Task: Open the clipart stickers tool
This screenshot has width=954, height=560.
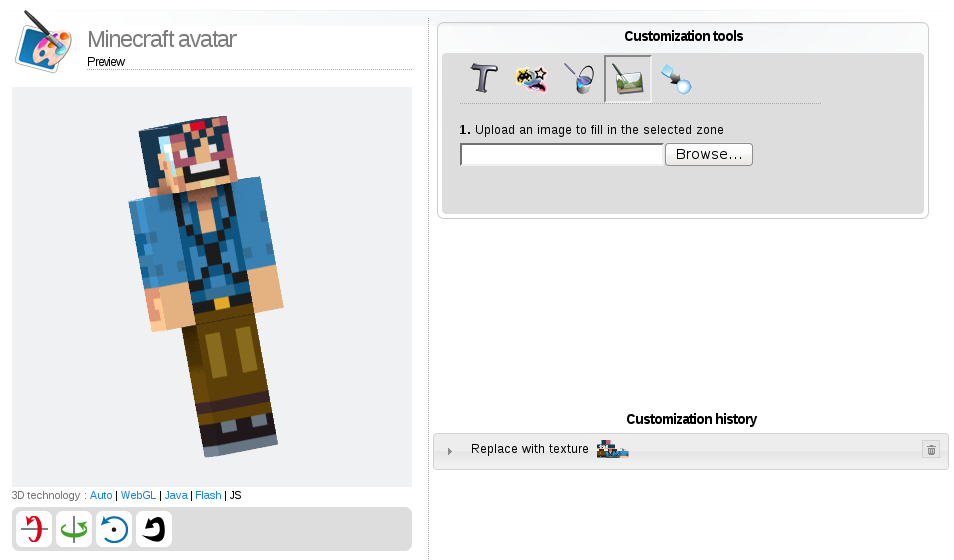Action: tap(531, 79)
